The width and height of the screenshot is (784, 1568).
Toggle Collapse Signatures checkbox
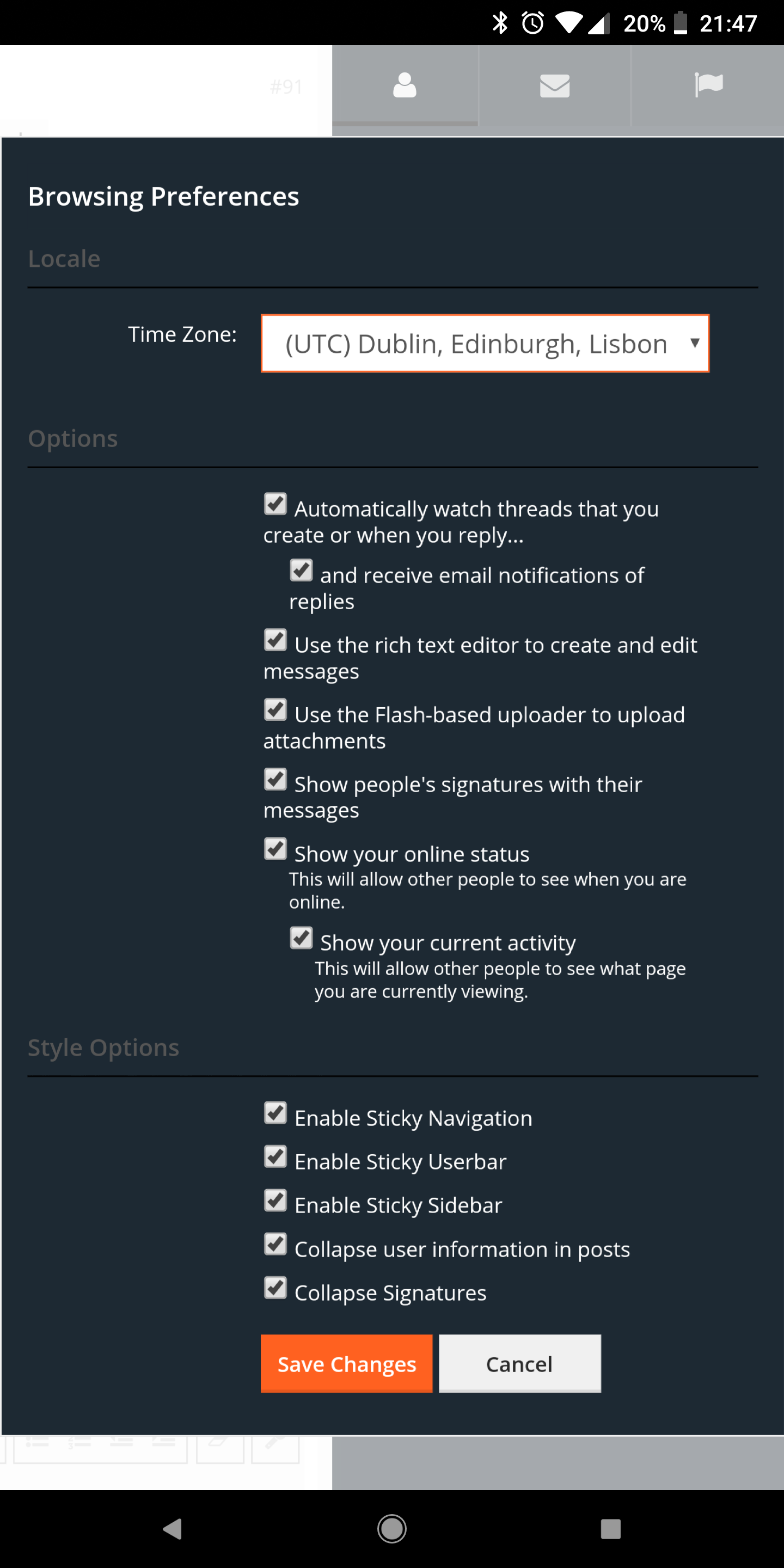[x=275, y=1288]
